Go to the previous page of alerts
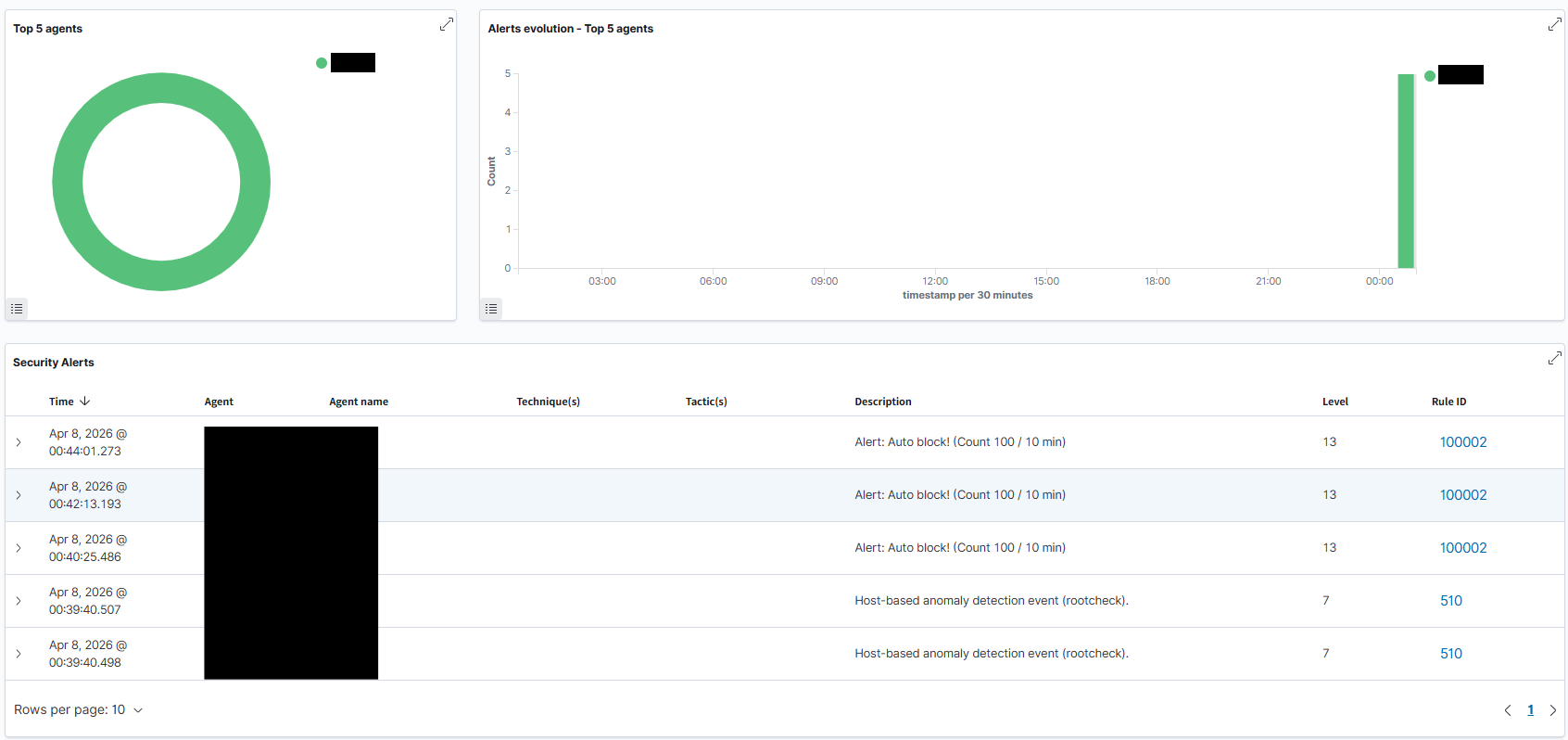 tap(1507, 710)
